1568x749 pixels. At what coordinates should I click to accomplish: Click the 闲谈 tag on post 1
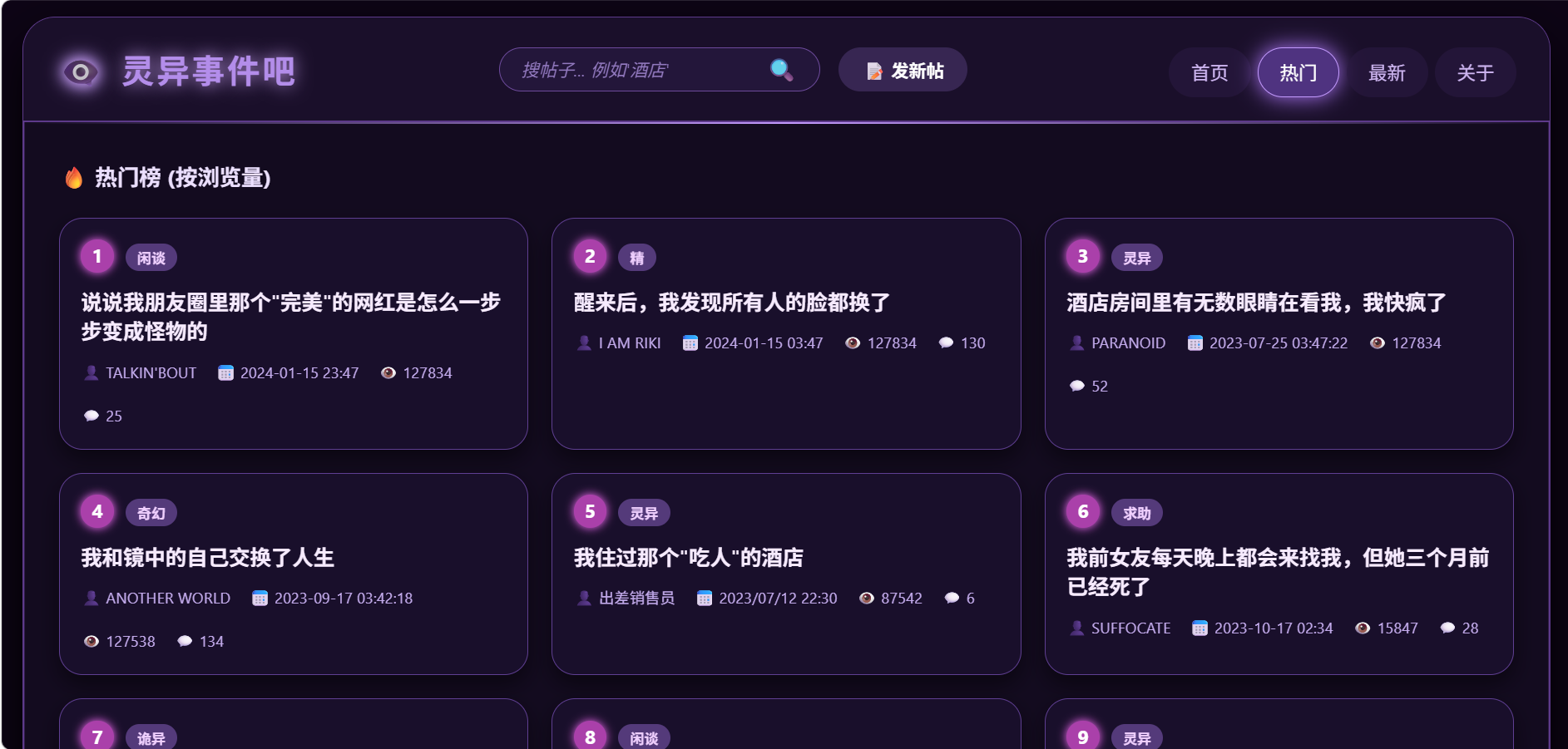coord(151,258)
